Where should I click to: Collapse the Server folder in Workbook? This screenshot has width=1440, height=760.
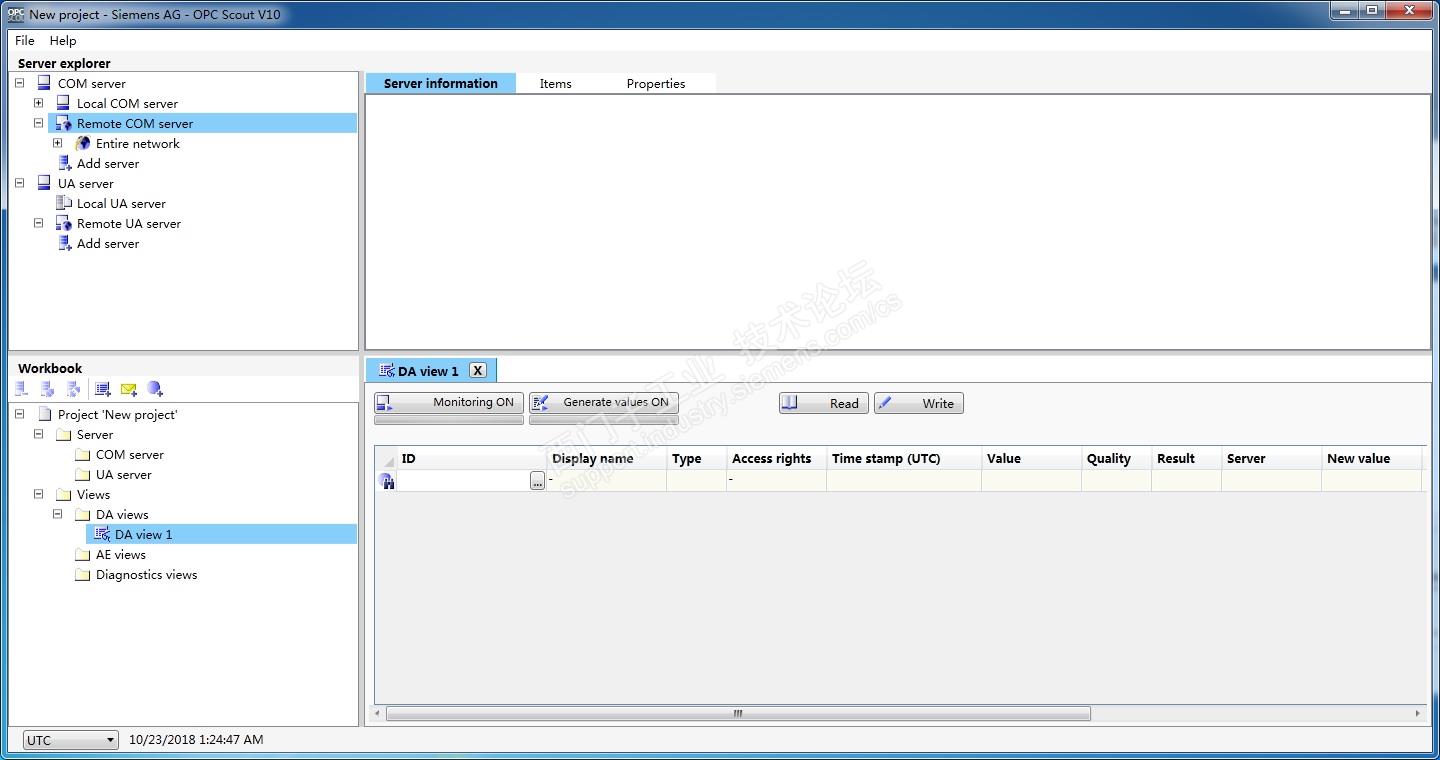pyautogui.click(x=38, y=434)
